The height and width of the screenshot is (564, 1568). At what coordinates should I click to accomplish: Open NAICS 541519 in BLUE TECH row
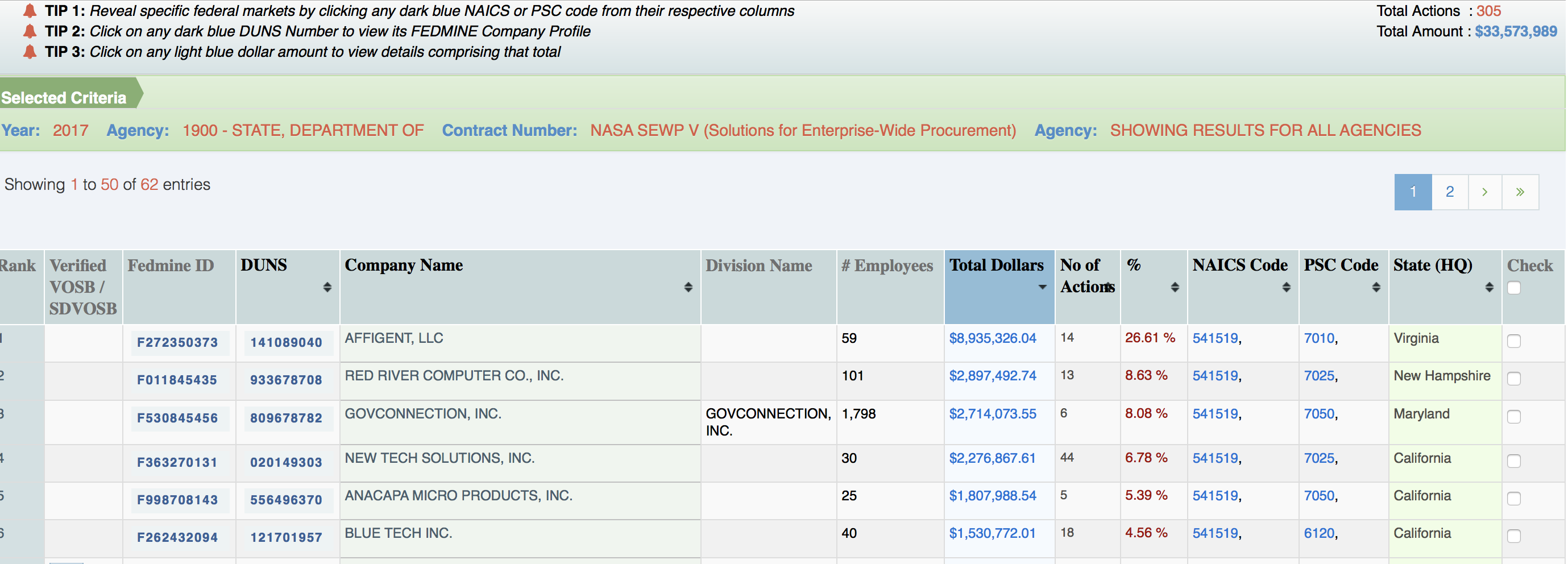1215,533
